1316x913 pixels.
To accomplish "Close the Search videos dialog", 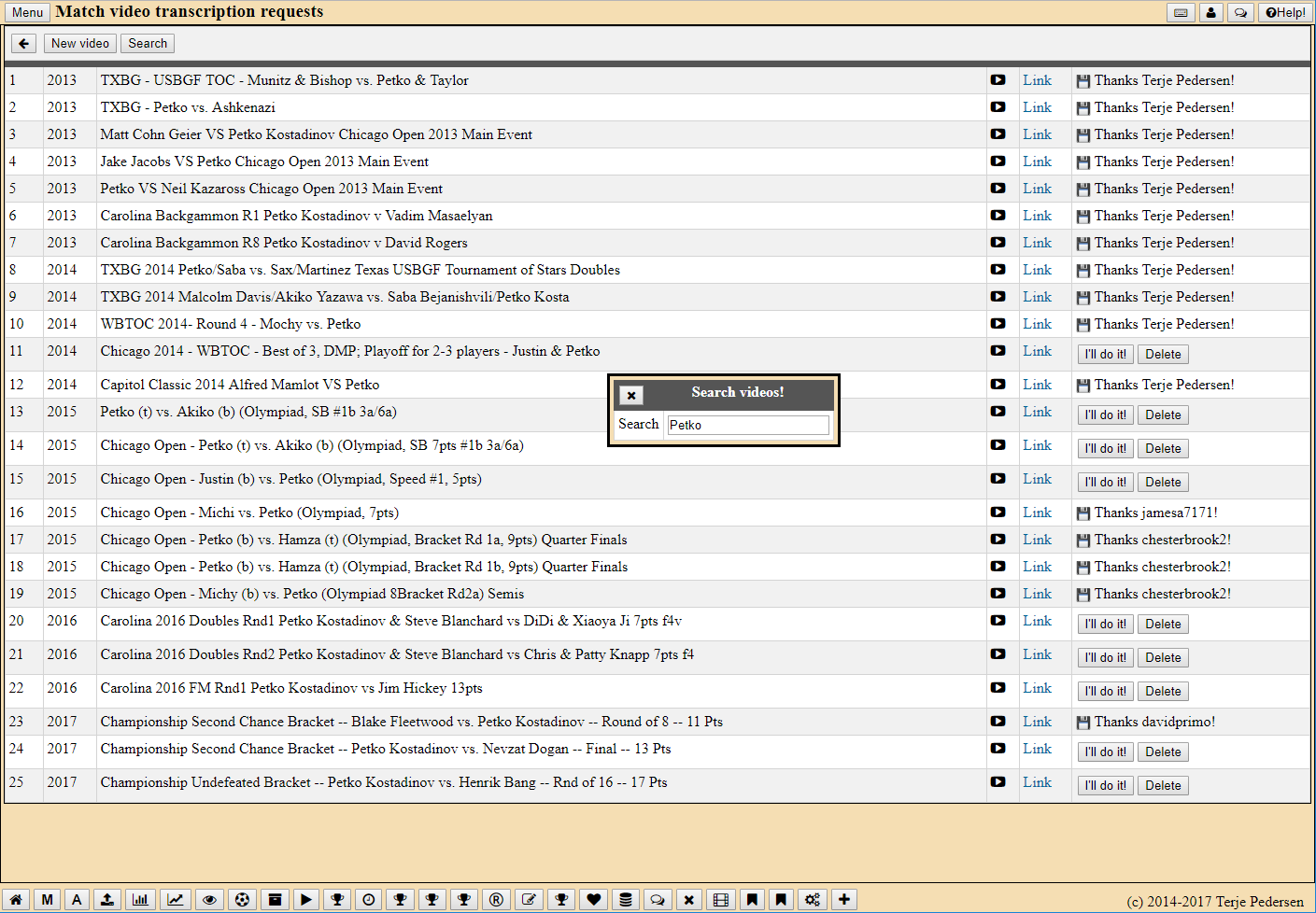I will (x=631, y=395).
